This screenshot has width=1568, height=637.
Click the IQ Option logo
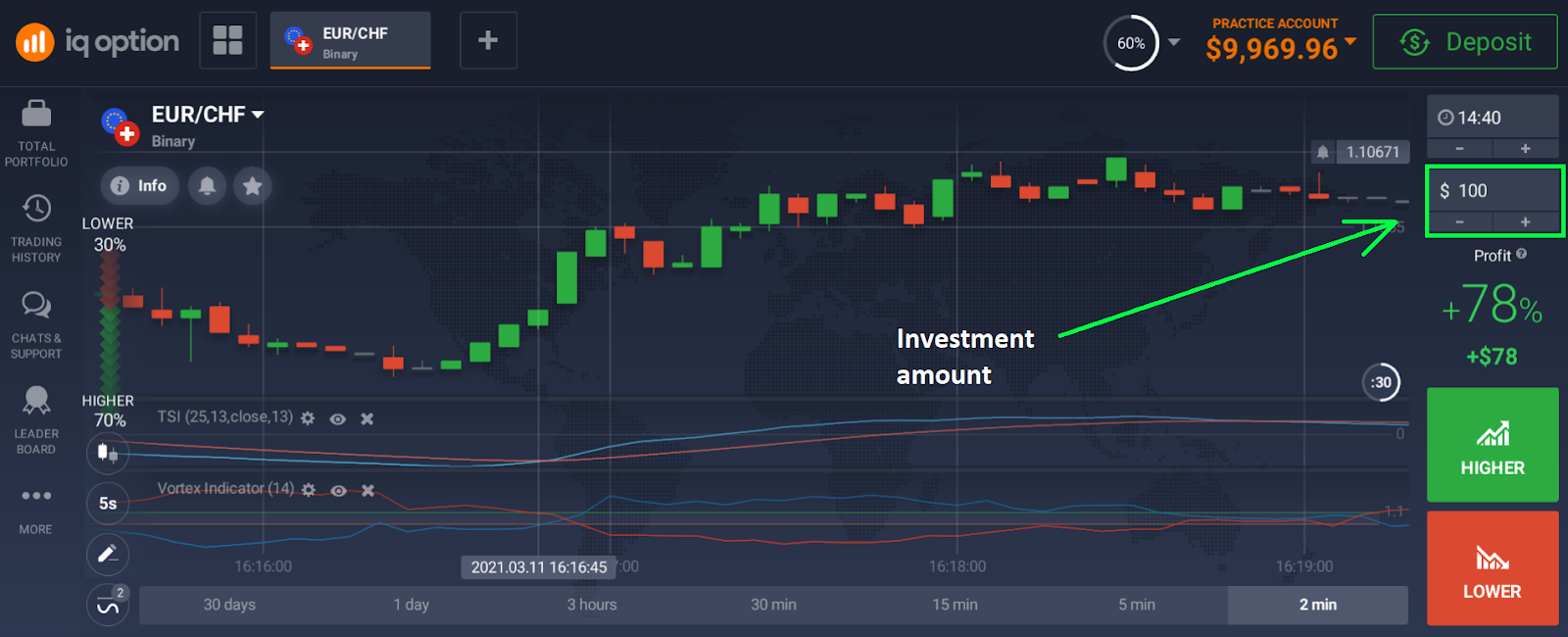coord(97,41)
